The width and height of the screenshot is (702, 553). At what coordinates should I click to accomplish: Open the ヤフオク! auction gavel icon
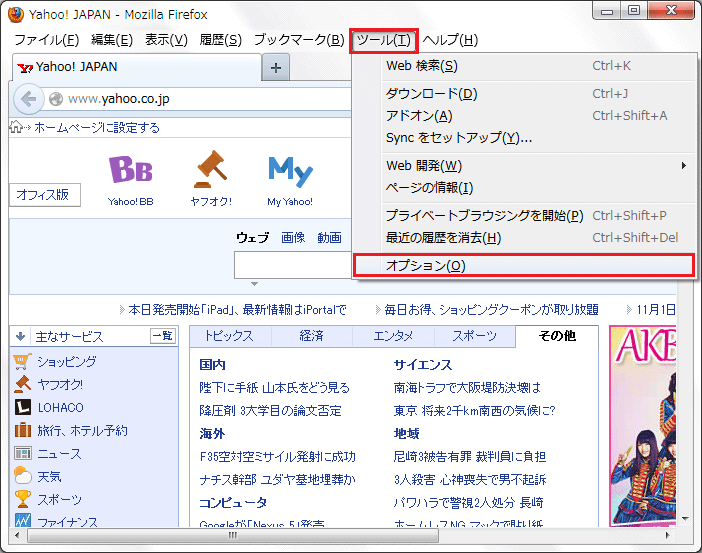(x=210, y=171)
